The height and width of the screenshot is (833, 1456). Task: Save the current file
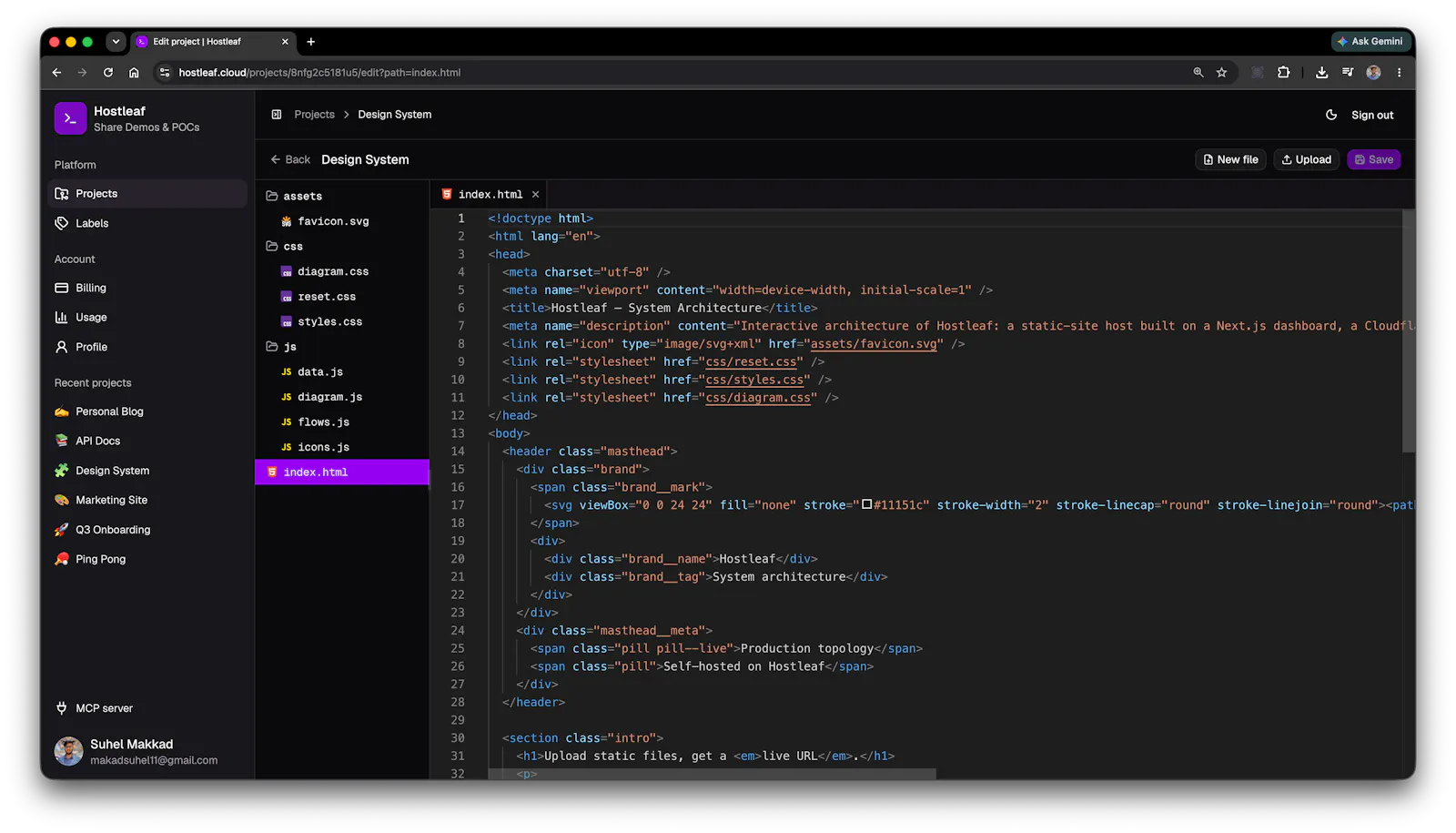[1373, 159]
